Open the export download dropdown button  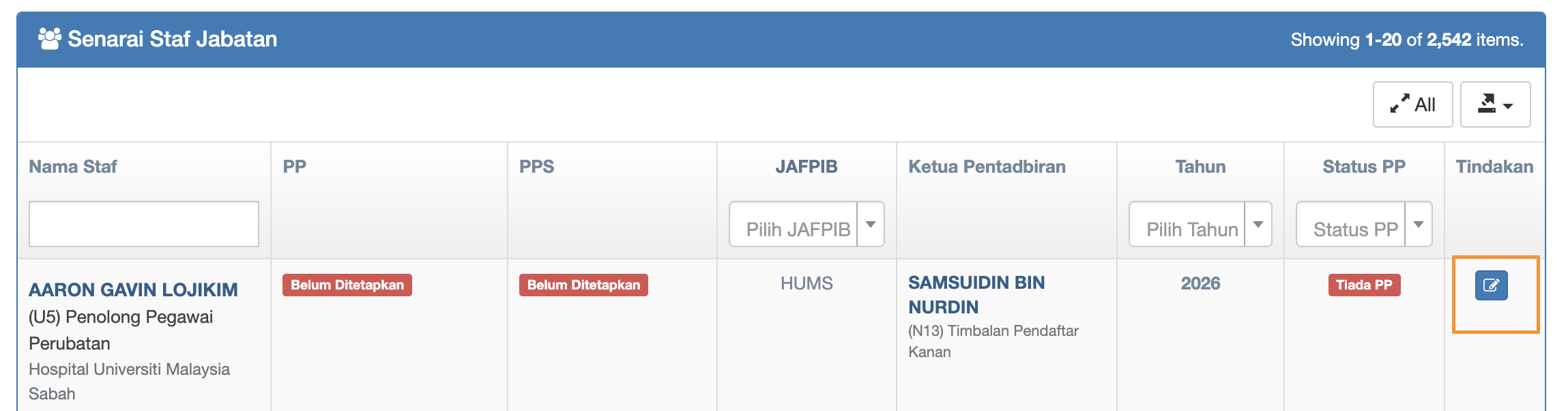pos(1495,104)
